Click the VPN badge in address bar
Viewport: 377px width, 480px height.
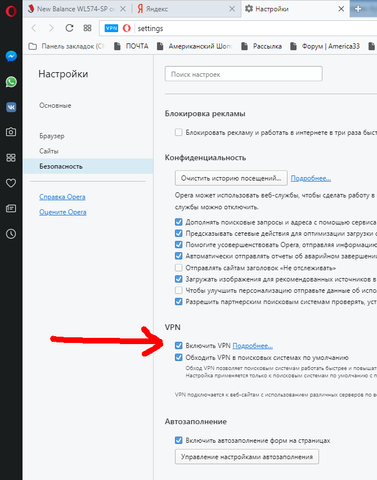(x=111, y=28)
